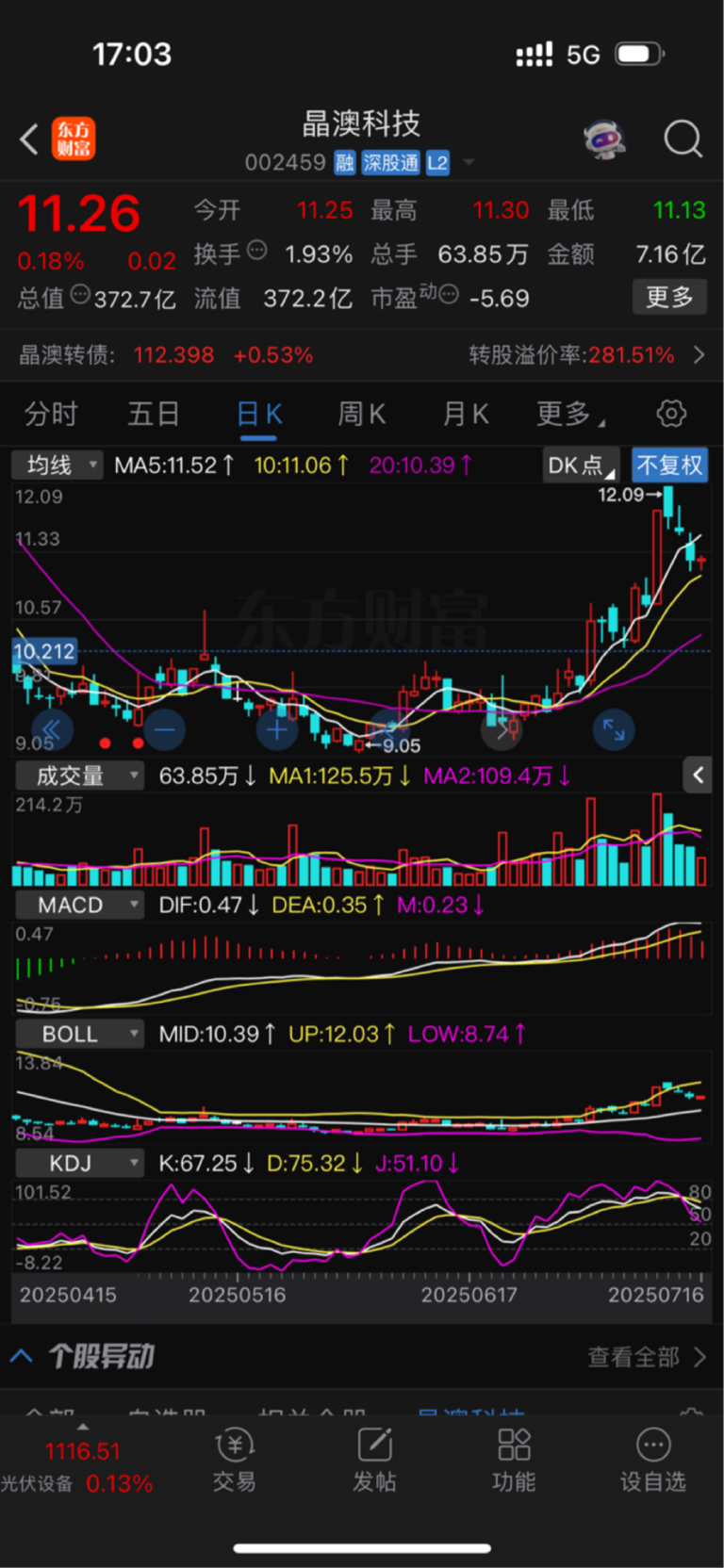Tap the info icon beside 换手
This screenshot has width=724, height=1568.
pos(256,251)
